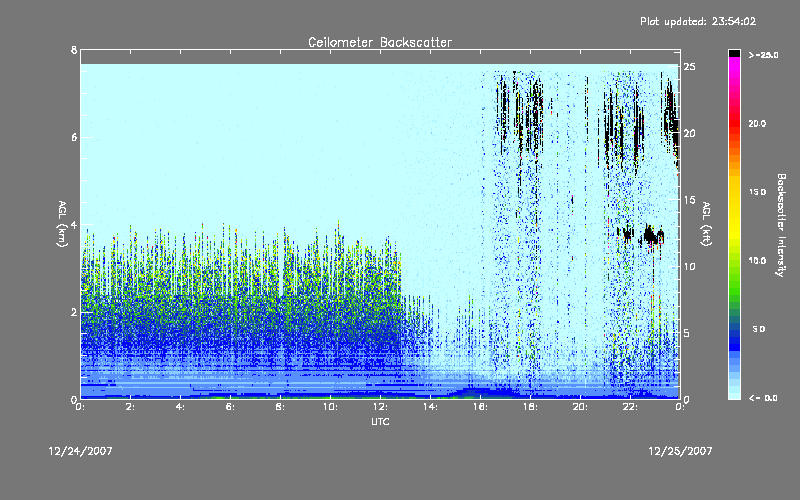Click the "18:" hour tick on UTC axis
The width and height of the screenshot is (800, 500).
[530, 407]
